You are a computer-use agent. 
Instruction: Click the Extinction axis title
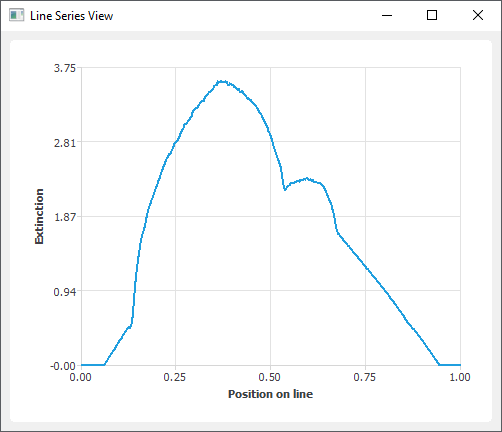coord(39,216)
